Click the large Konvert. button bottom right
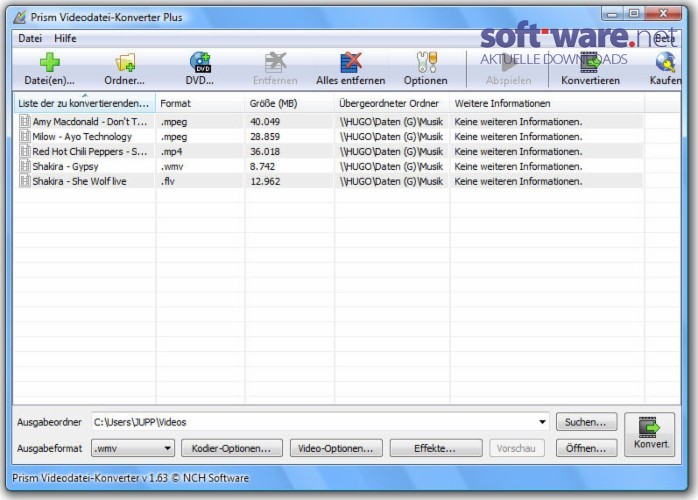 click(x=650, y=434)
